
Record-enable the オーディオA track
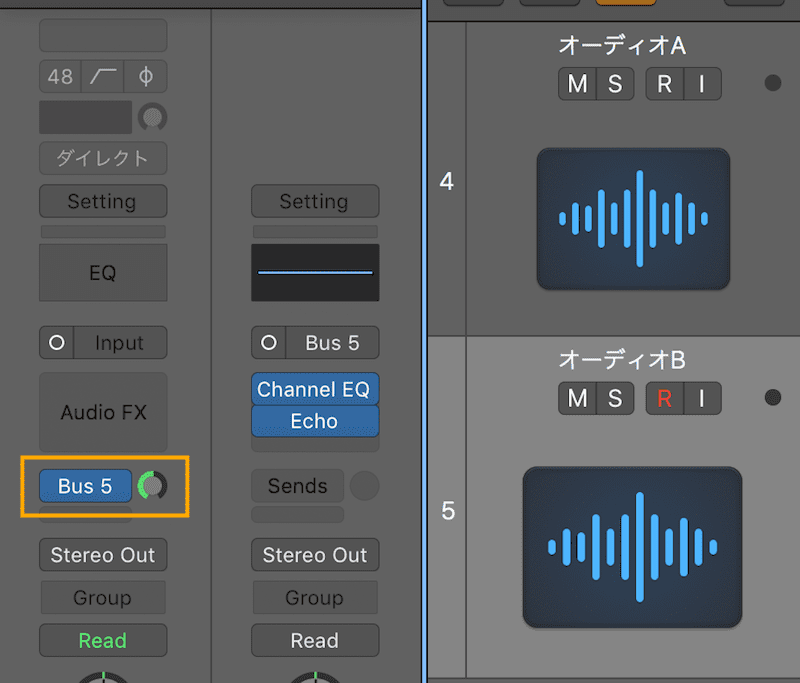pos(664,84)
